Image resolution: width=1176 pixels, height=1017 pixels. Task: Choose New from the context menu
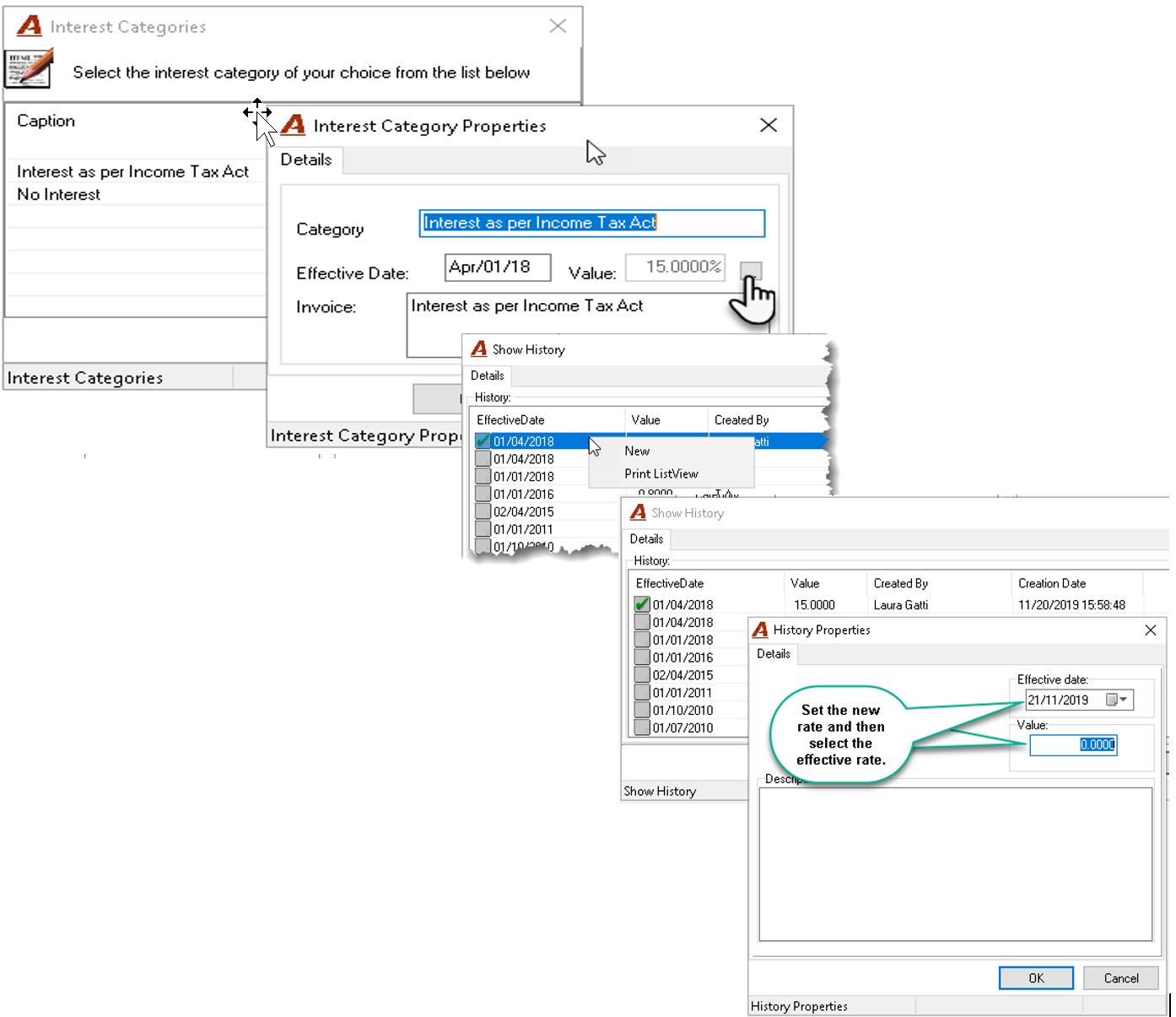coord(637,451)
